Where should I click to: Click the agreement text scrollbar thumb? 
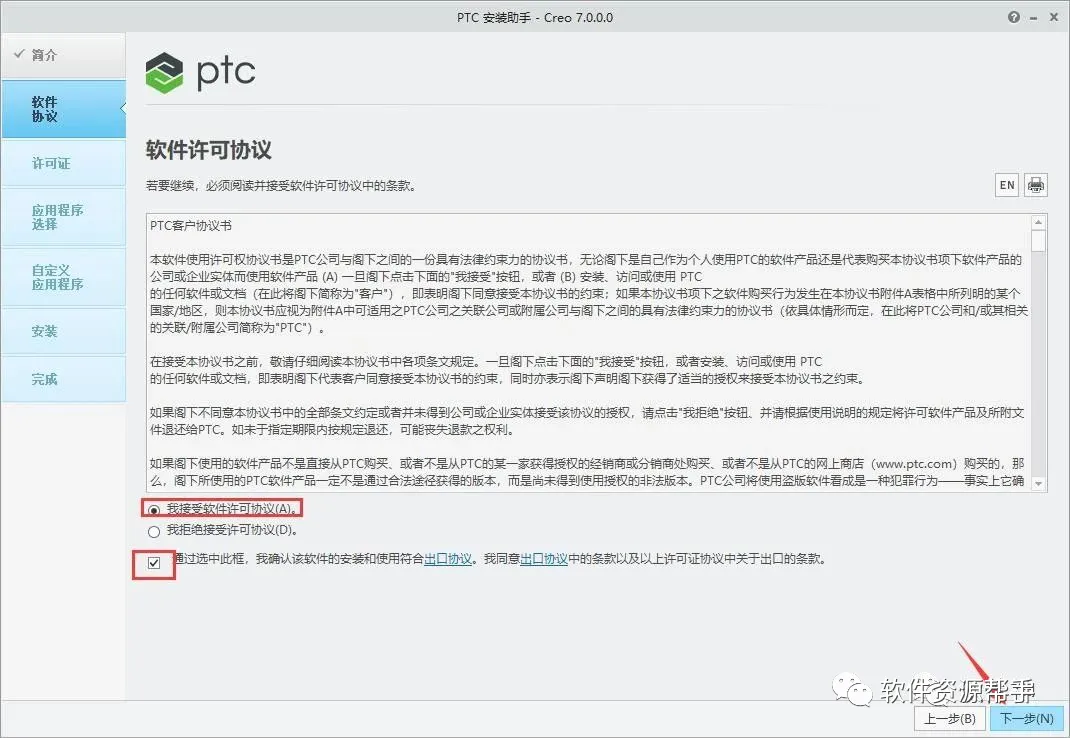tap(1038, 241)
